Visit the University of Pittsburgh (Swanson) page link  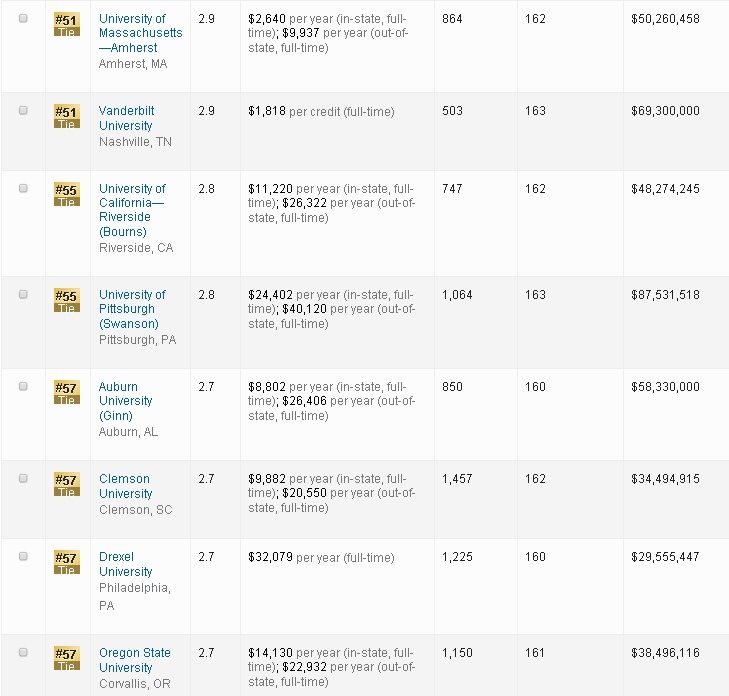pos(132,309)
